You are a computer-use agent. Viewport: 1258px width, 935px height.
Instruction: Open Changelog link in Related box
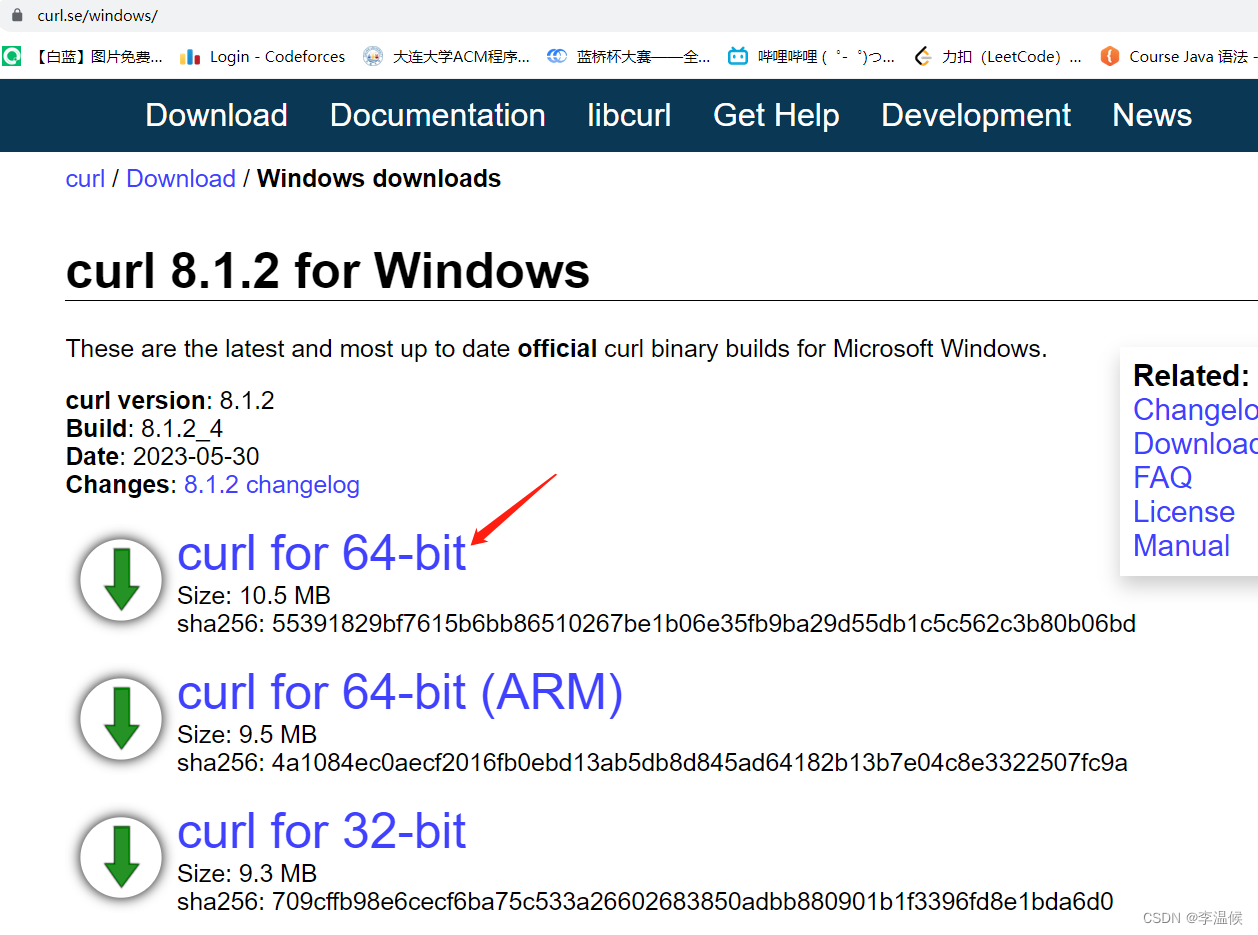pyautogui.click(x=1195, y=410)
